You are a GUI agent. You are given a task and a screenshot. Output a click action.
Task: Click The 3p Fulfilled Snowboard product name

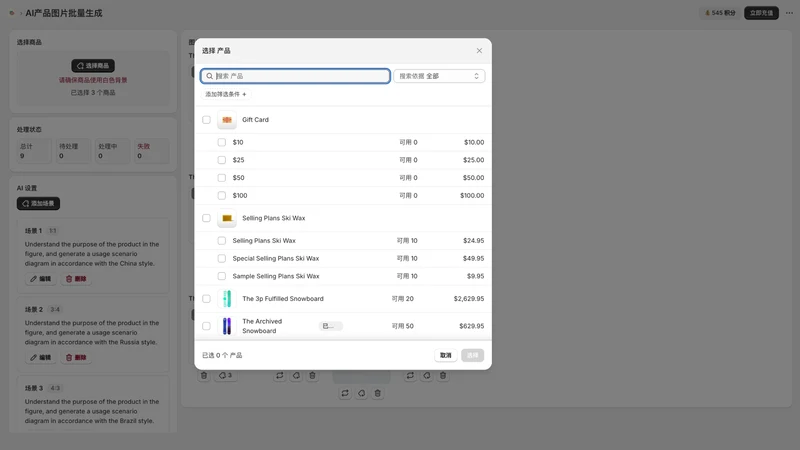(283, 299)
